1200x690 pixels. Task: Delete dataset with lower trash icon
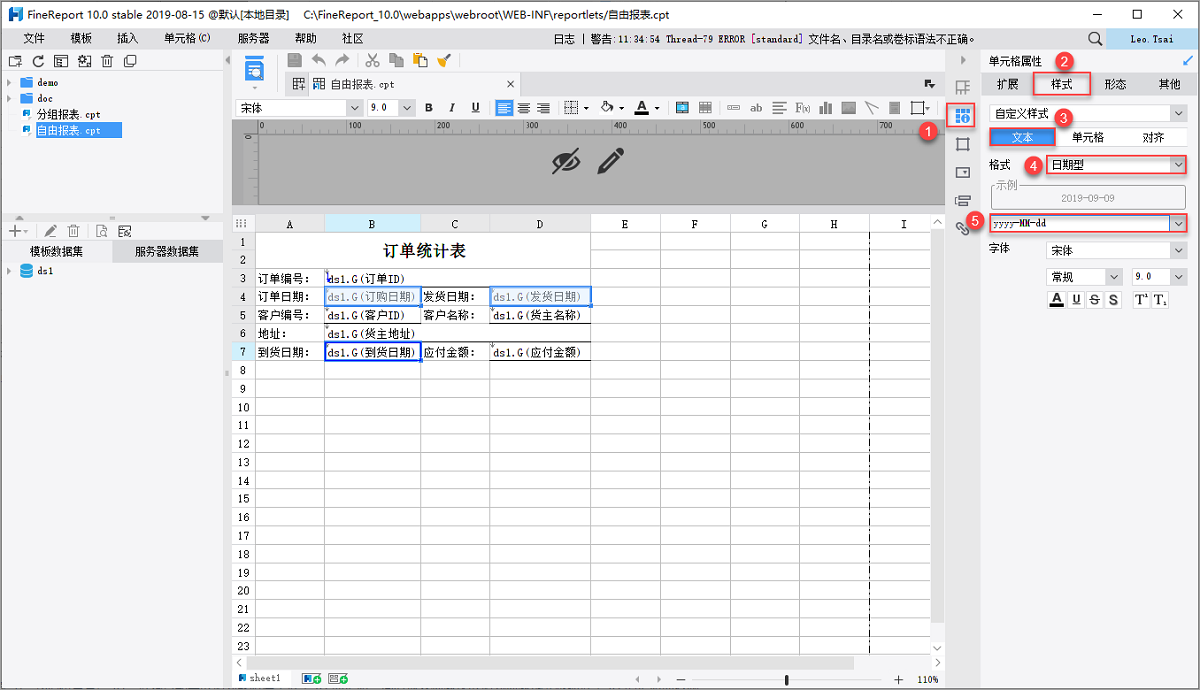pos(73,231)
